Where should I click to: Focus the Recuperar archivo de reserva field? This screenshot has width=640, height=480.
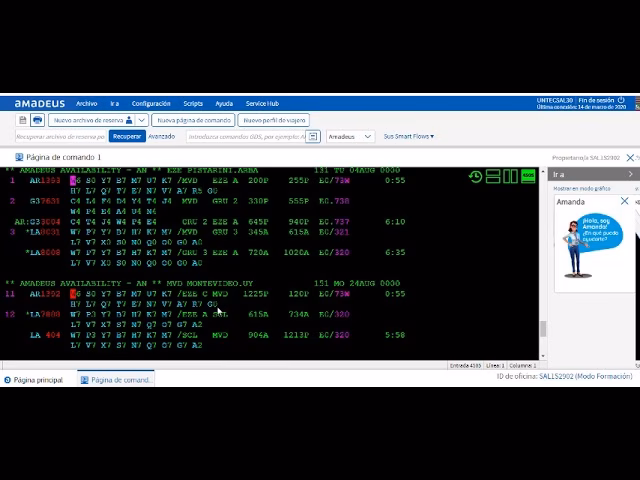click(60, 136)
